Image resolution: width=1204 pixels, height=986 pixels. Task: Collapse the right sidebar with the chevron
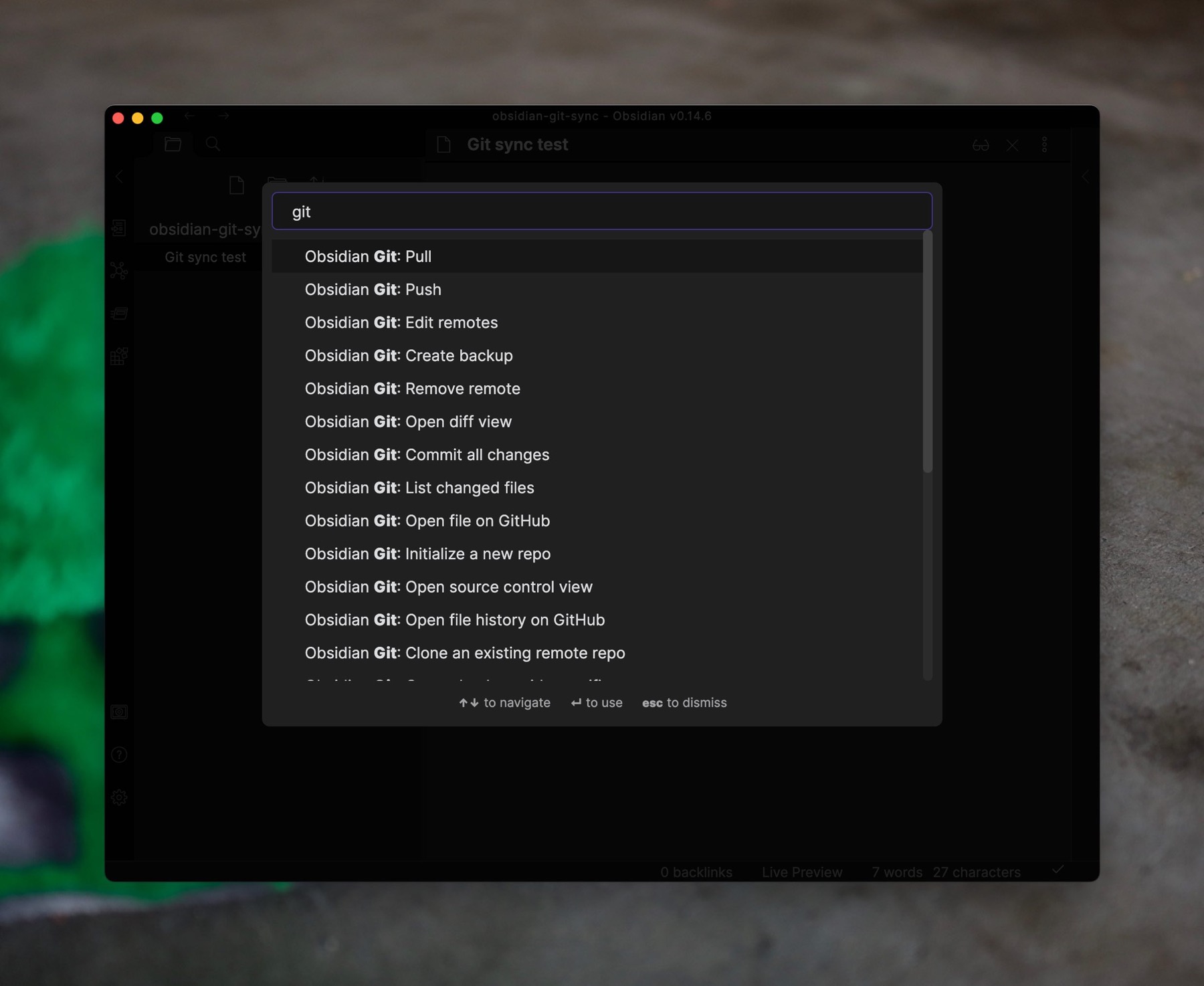(x=1086, y=177)
